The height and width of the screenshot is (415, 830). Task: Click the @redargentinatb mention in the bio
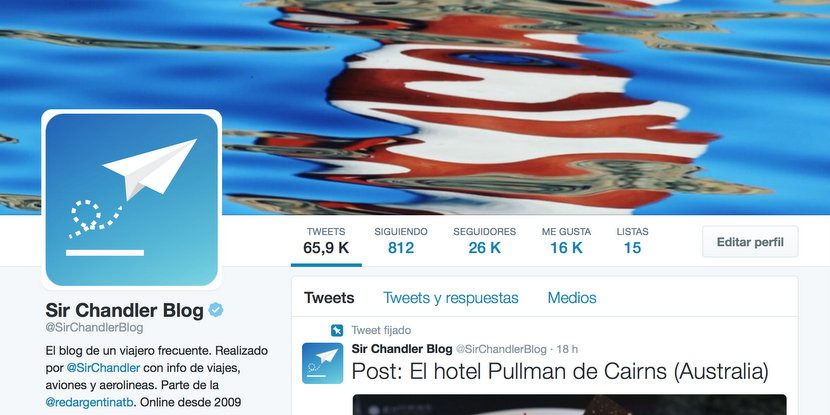pyautogui.click(x=89, y=401)
